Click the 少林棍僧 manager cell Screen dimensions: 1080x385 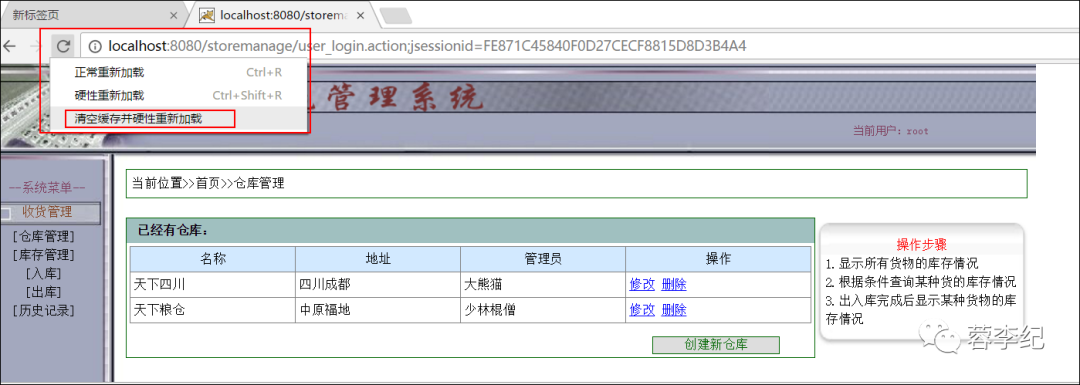point(543,310)
